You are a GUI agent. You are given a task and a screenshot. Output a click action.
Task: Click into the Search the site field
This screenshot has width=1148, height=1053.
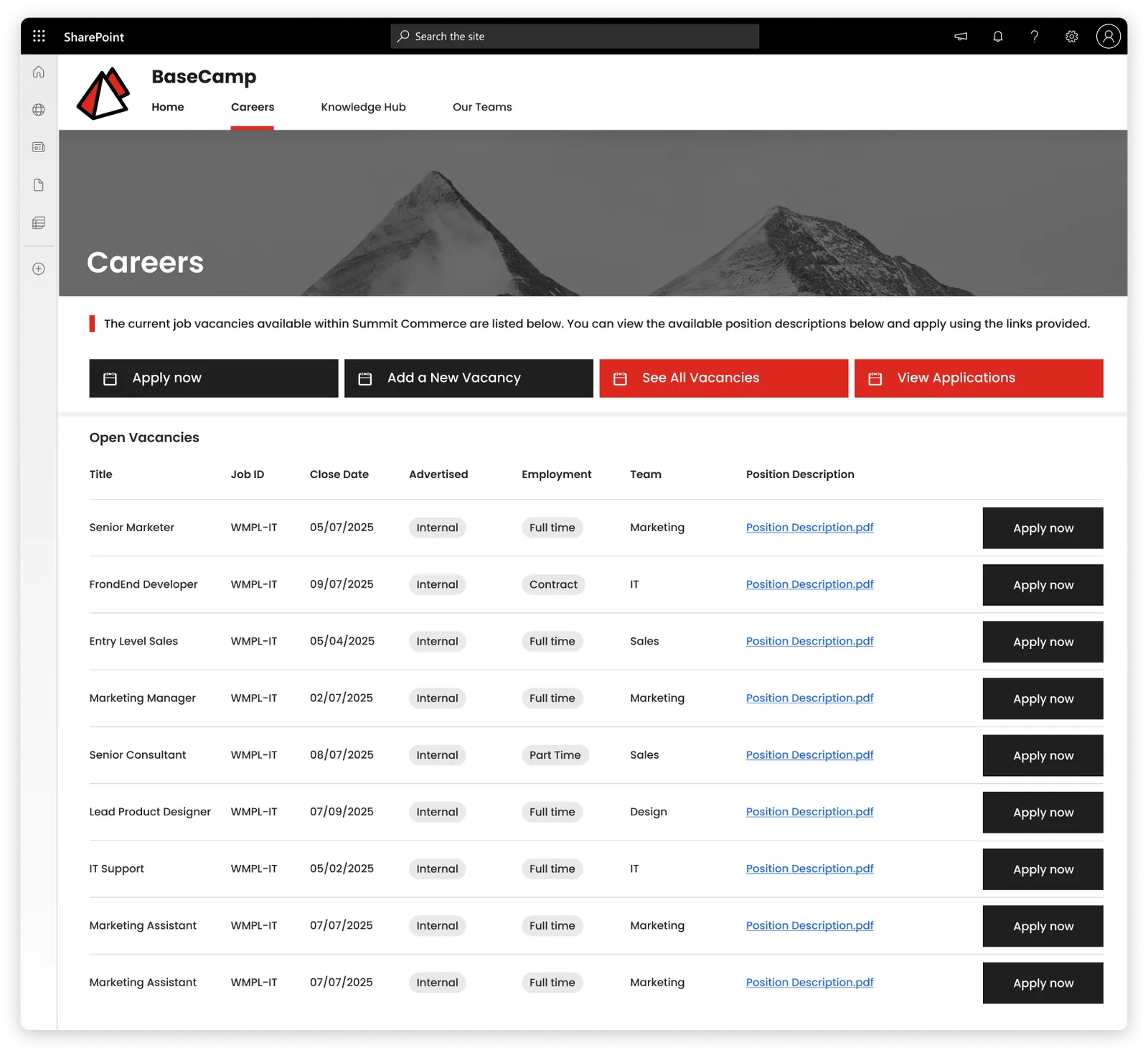click(x=575, y=36)
